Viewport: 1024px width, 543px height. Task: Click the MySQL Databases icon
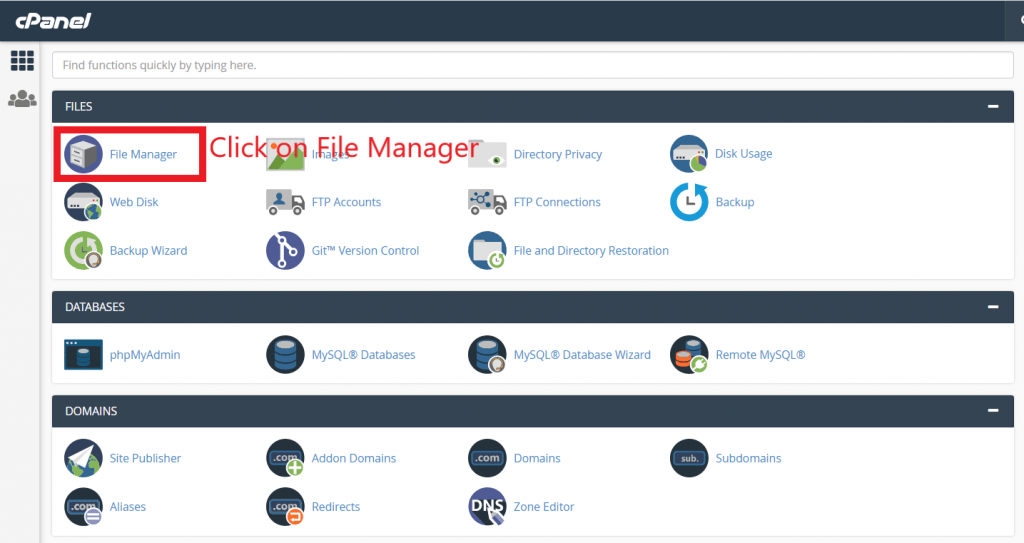pyautogui.click(x=285, y=355)
